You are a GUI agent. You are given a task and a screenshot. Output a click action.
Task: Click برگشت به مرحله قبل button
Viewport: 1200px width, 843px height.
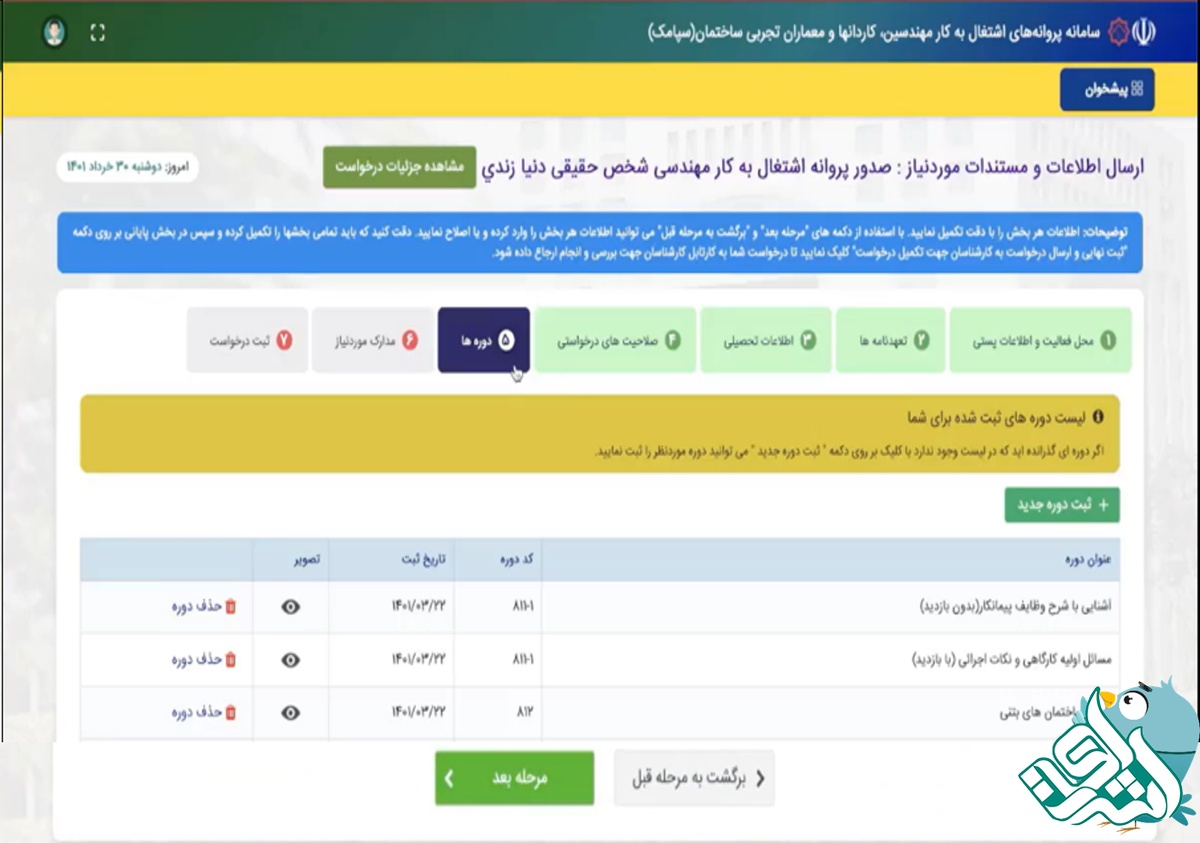point(694,779)
